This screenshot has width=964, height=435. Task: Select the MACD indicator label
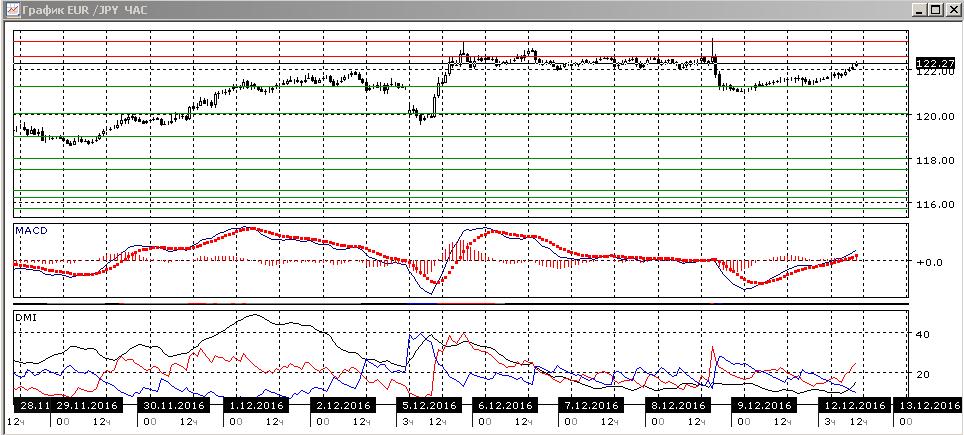point(31,230)
